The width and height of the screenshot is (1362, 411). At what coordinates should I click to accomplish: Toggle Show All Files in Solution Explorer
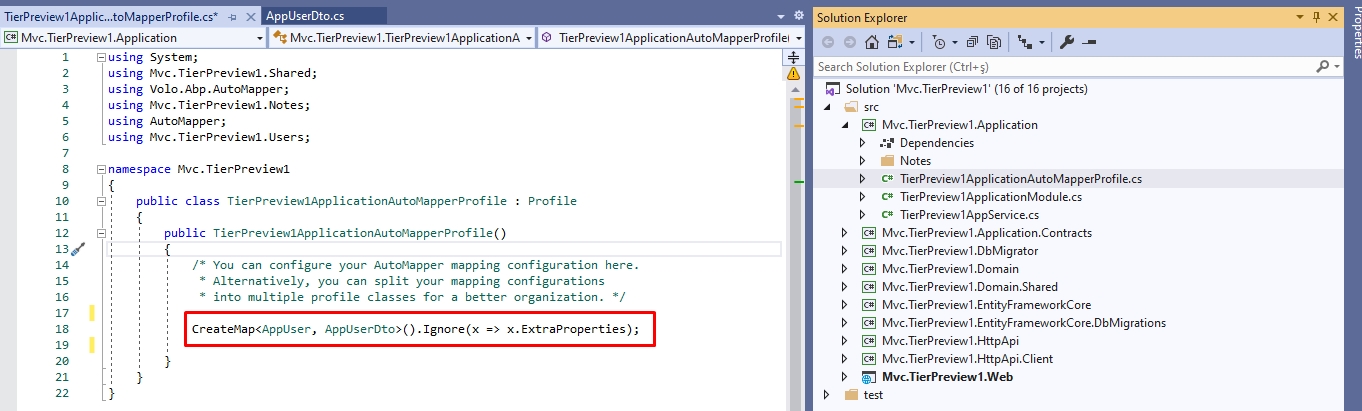[994, 42]
